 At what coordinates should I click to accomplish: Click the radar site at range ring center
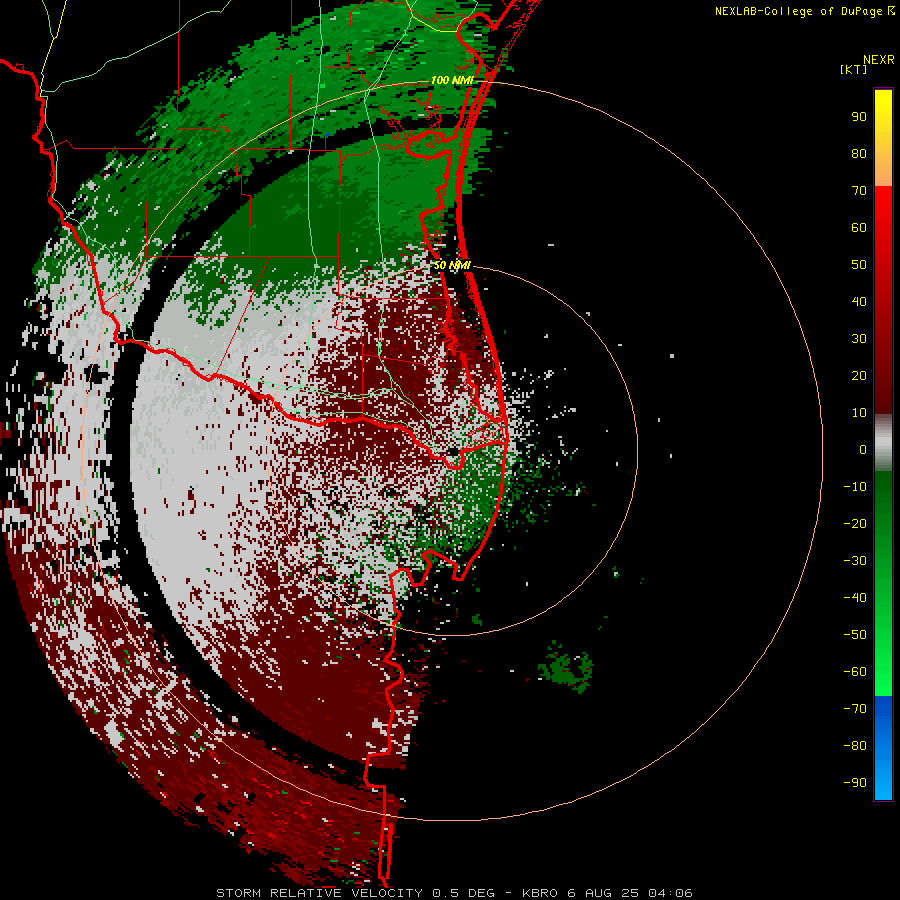[453, 452]
